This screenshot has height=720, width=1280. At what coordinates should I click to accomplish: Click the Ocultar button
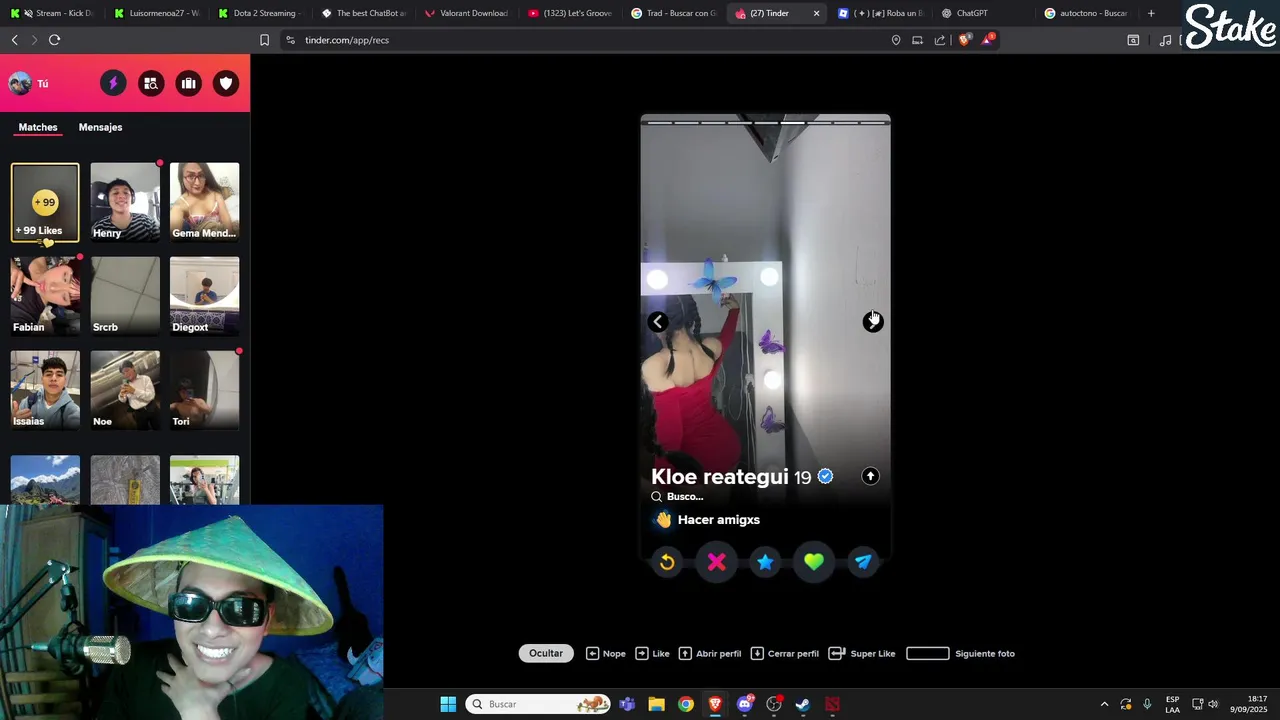click(x=546, y=653)
